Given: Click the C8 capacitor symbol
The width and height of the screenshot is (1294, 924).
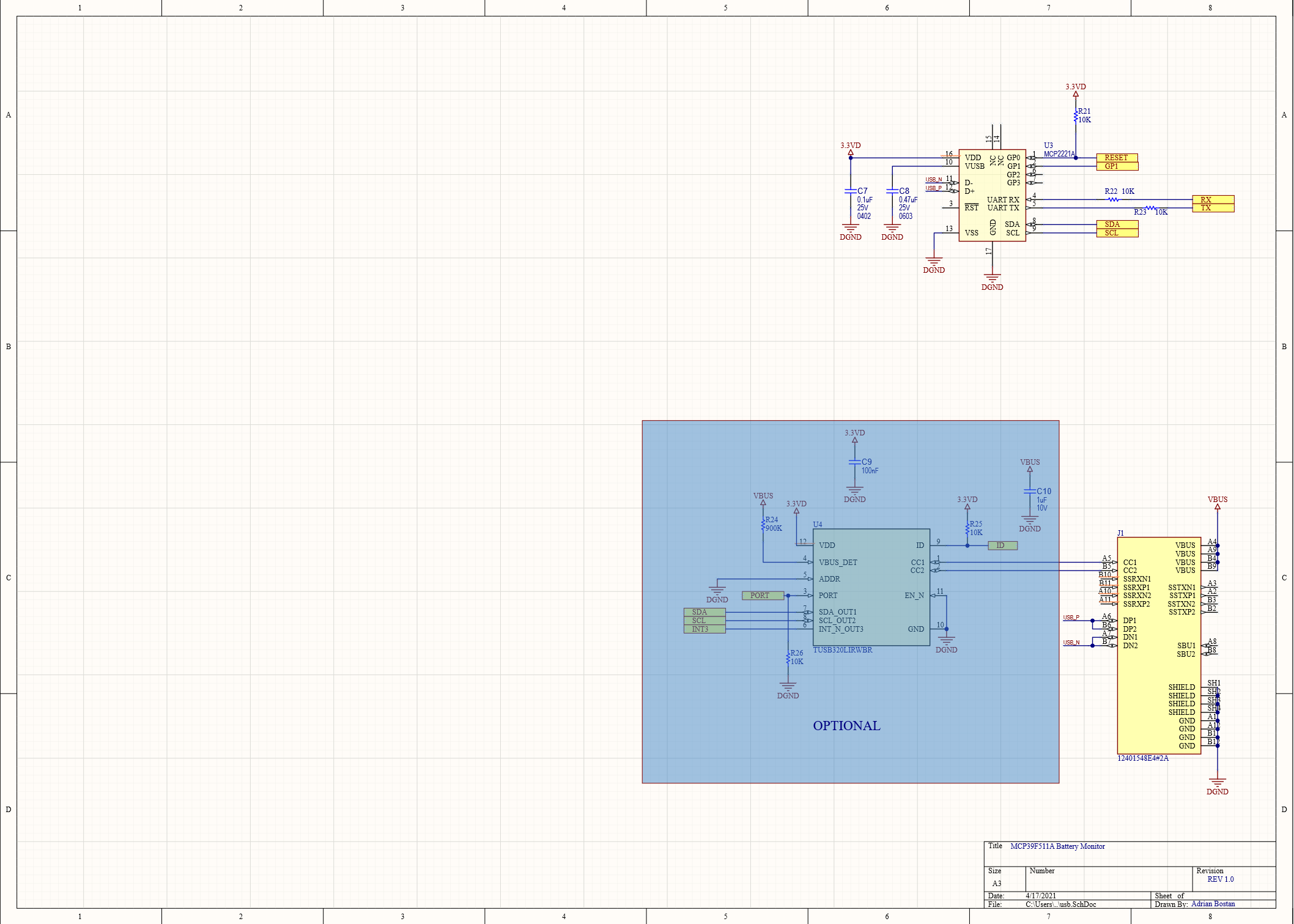Looking at the screenshot, I should pos(892,191).
